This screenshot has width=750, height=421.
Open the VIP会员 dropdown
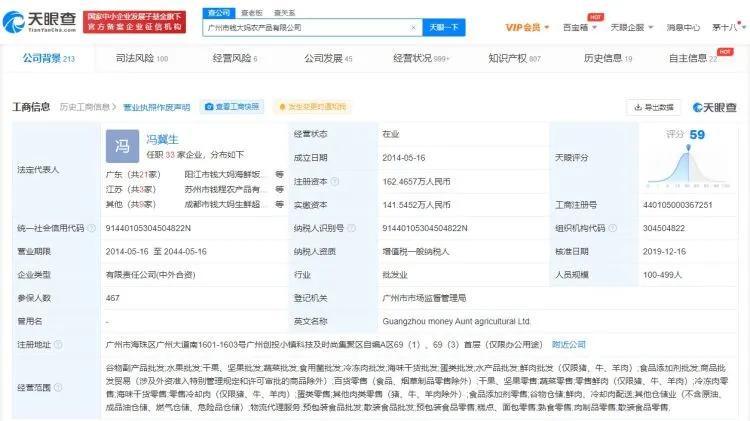527,28
